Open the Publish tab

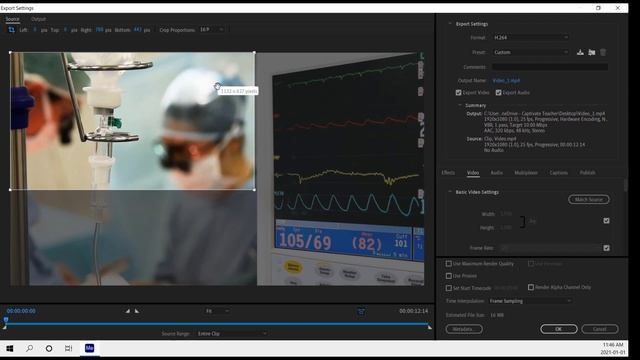[587, 173]
